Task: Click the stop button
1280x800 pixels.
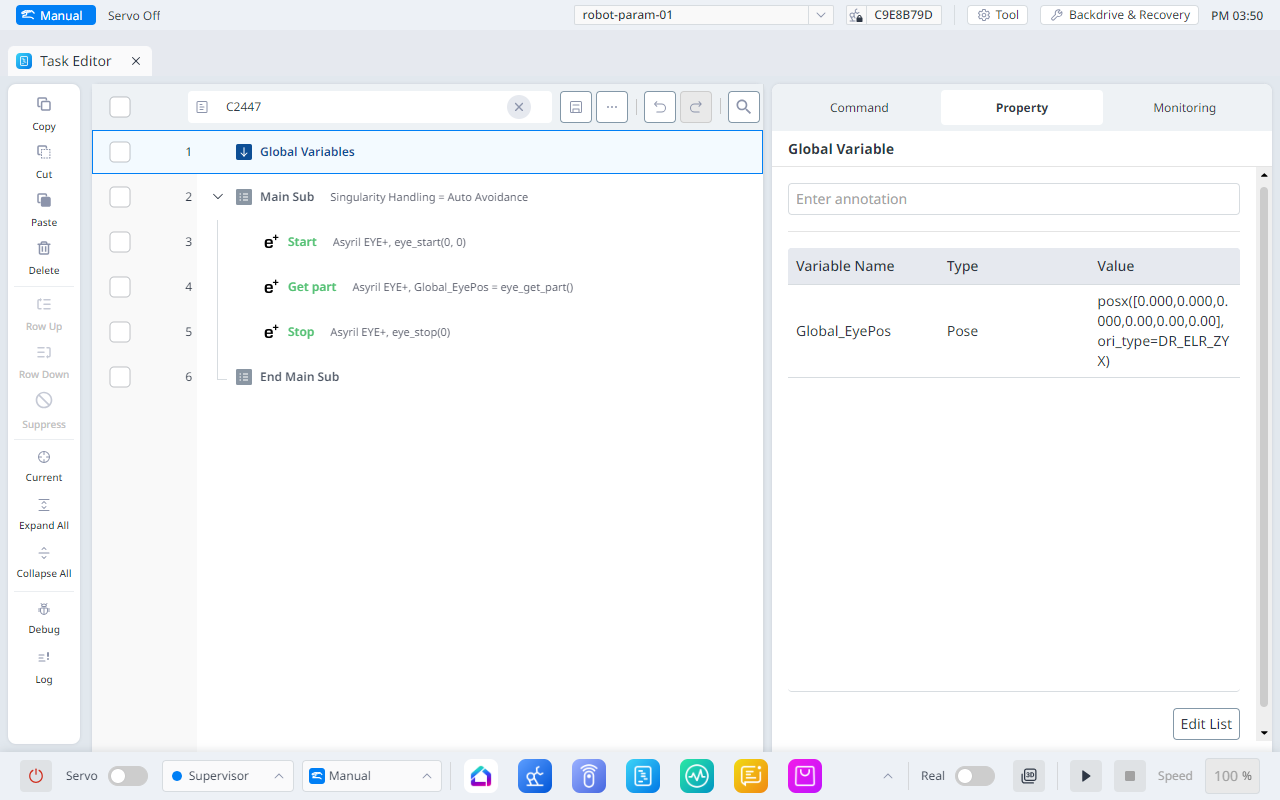Action: coord(1130,776)
